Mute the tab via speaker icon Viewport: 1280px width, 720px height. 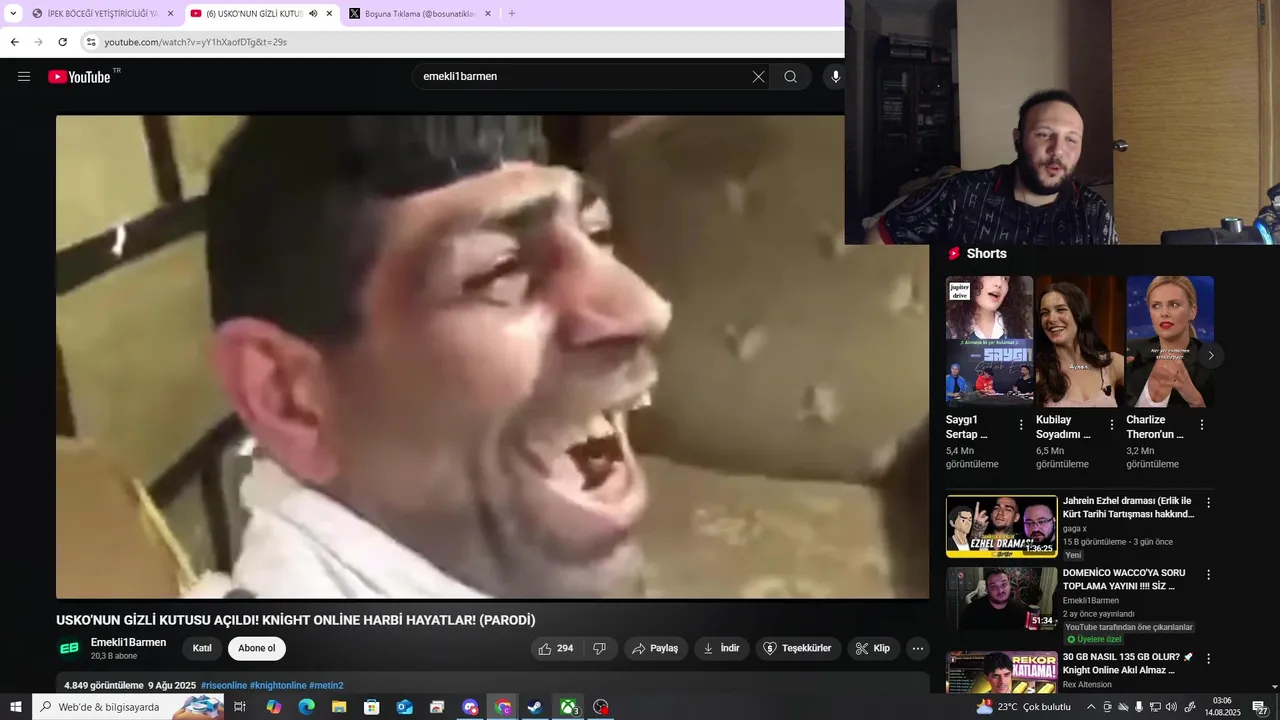(313, 14)
